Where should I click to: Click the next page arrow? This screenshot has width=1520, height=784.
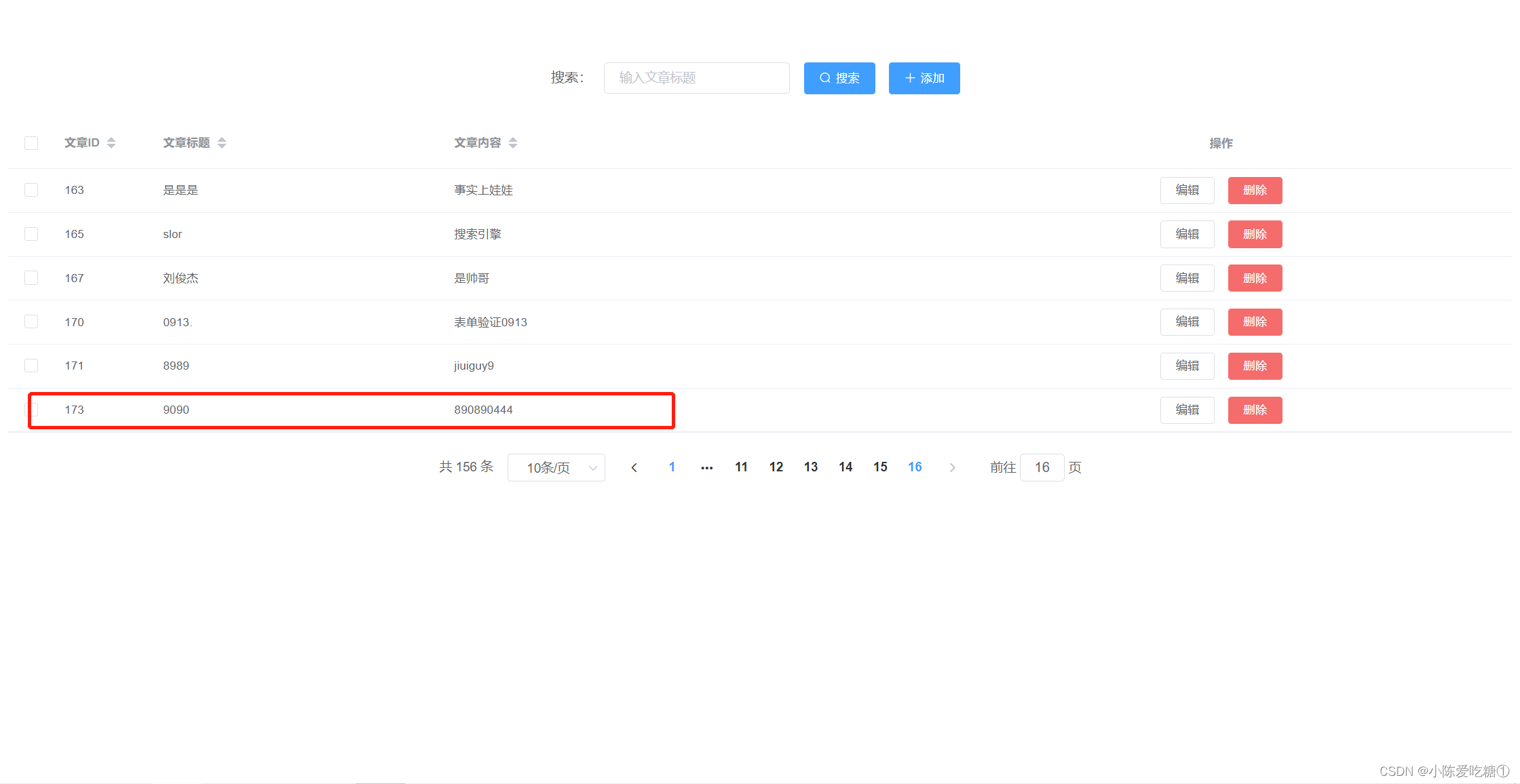(x=952, y=467)
